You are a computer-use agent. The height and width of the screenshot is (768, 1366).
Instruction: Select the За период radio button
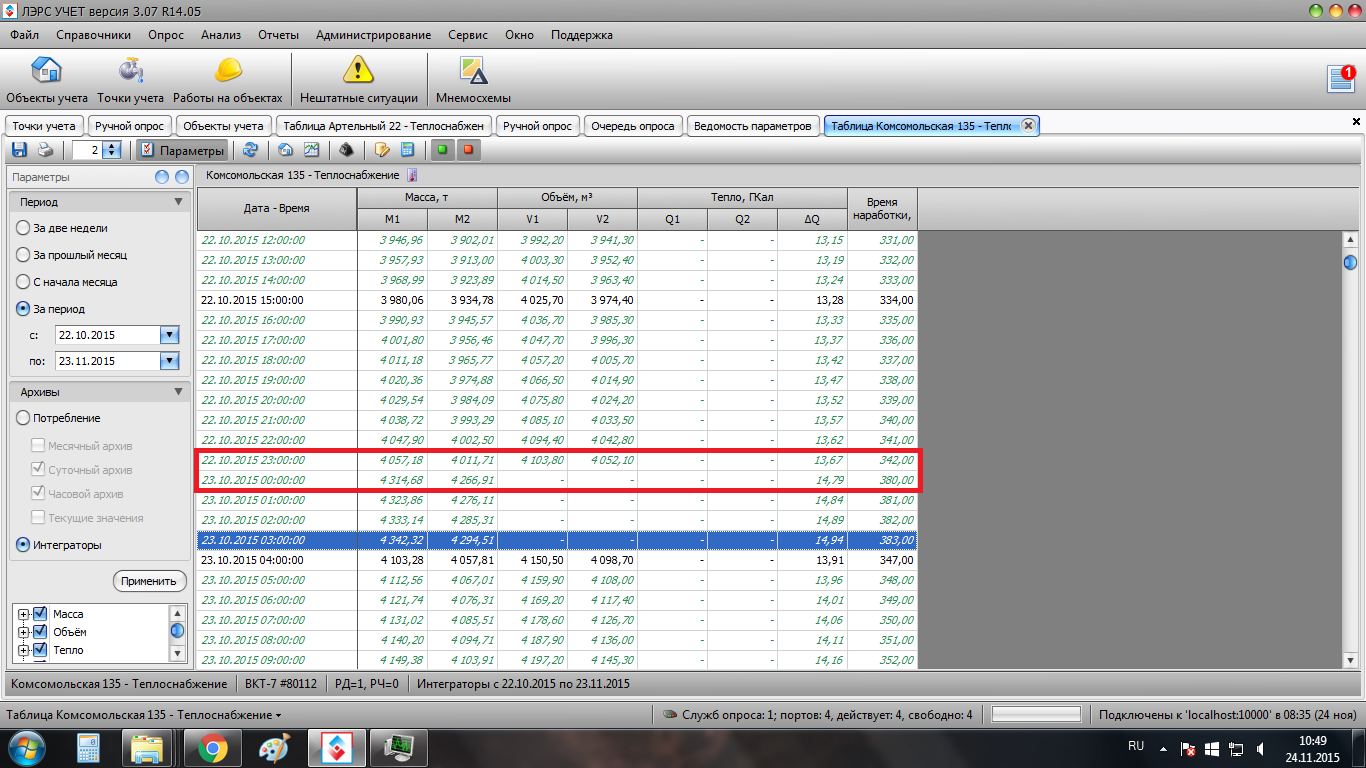(x=23, y=309)
